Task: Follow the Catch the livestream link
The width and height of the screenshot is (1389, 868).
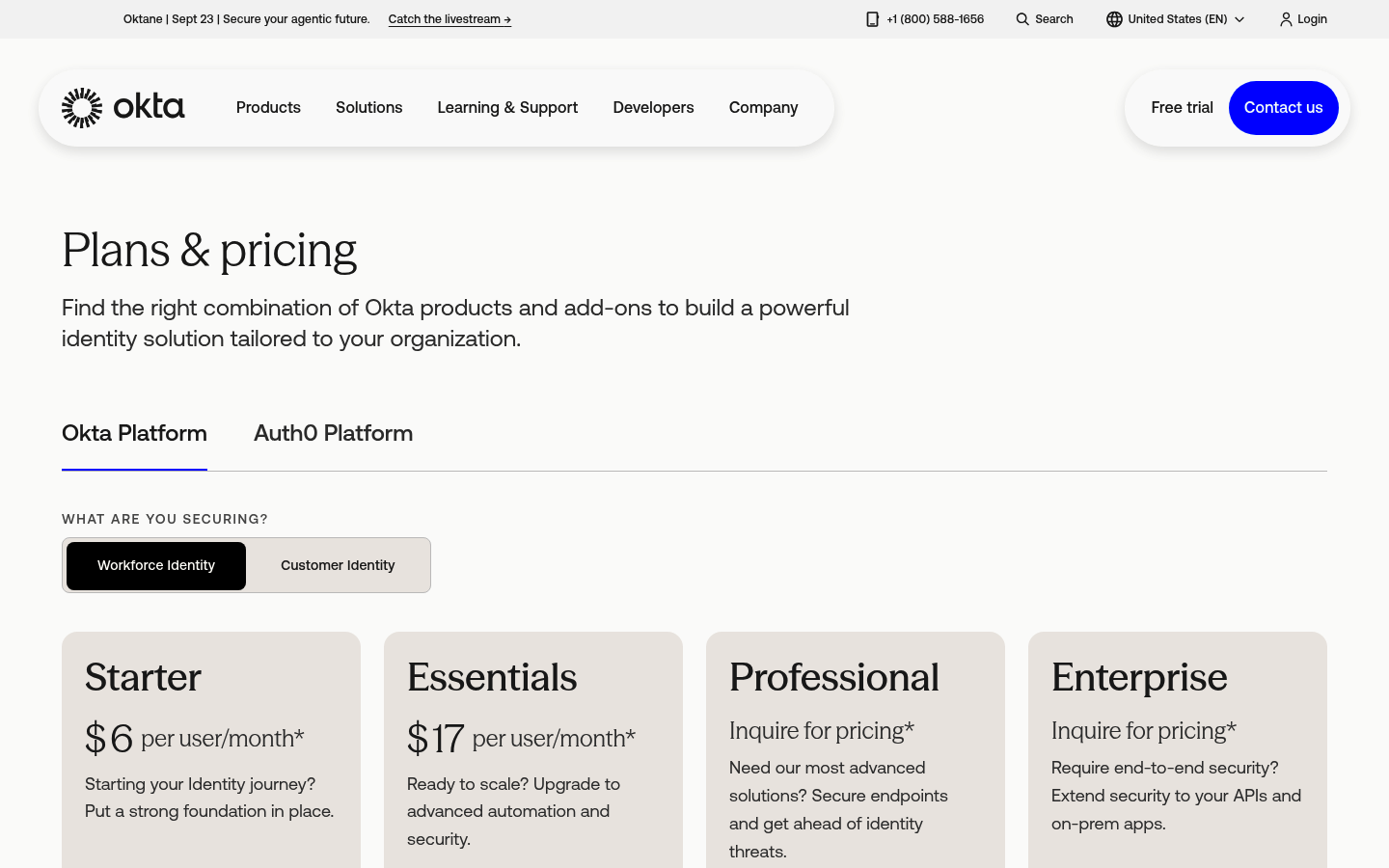Action: (x=449, y=19)
